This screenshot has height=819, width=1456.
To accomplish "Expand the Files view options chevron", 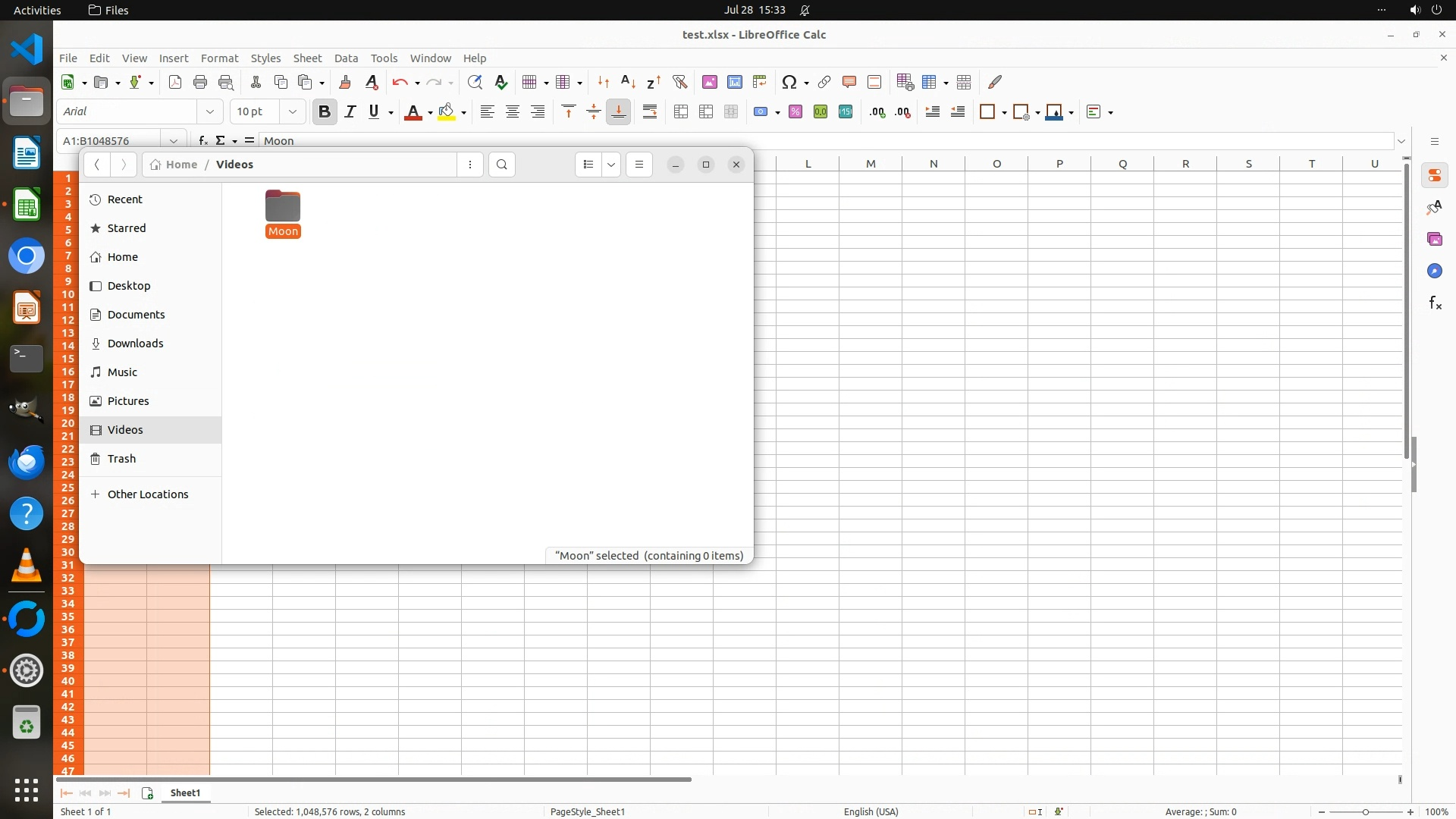I will click(x=611, y=165).
